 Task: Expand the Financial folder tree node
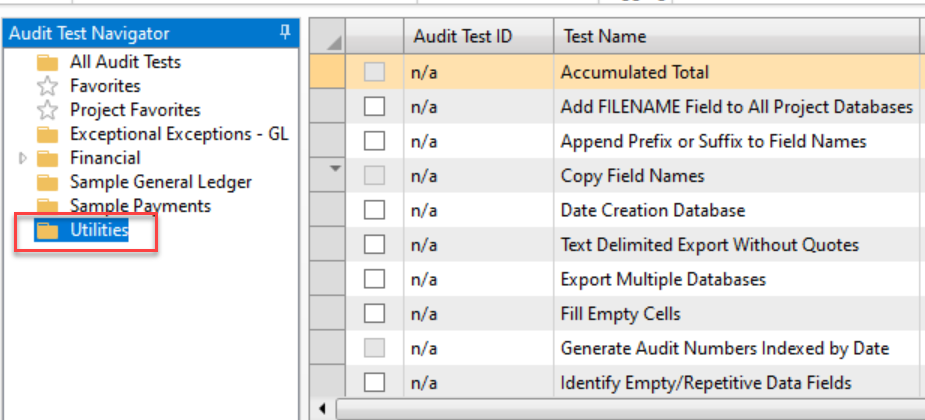[x=24, y=158]
